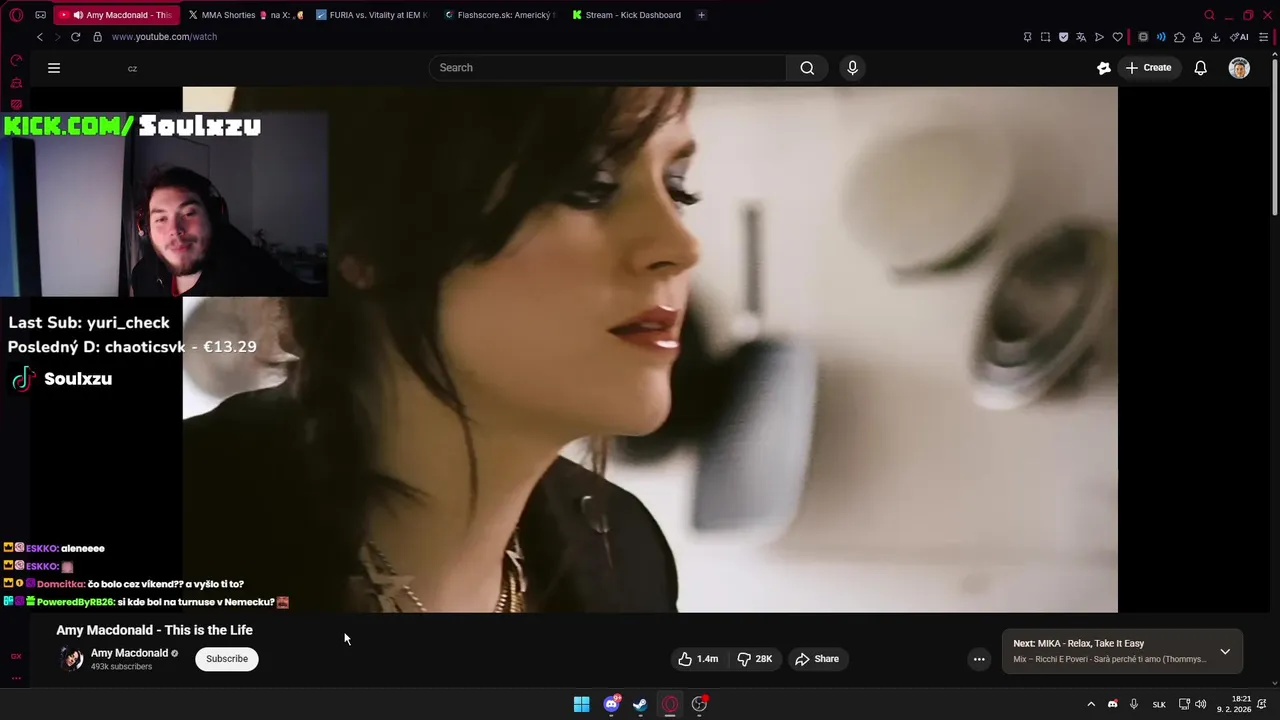
Task: Open the Create button
Action: tap(1148, 68)
